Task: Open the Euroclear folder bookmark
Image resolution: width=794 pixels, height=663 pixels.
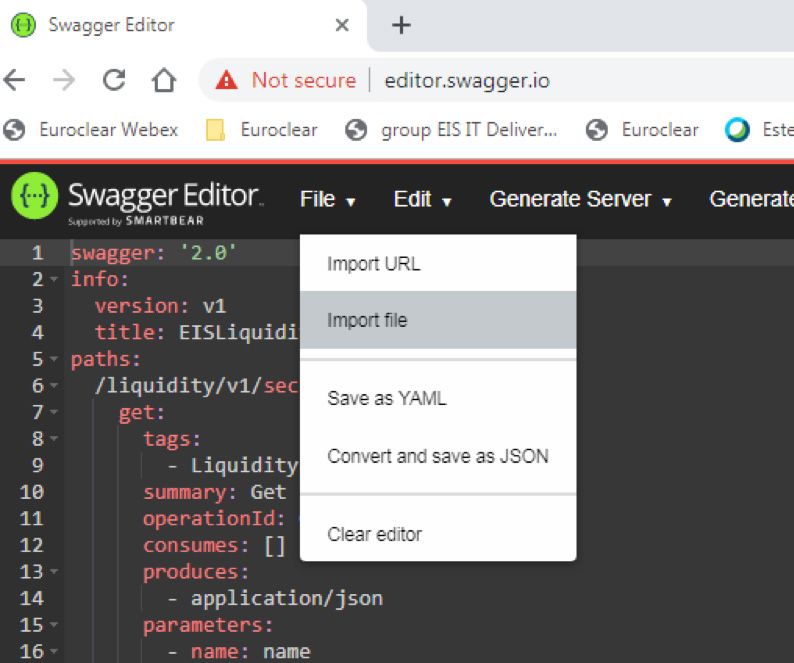Action: click(261, 130)
